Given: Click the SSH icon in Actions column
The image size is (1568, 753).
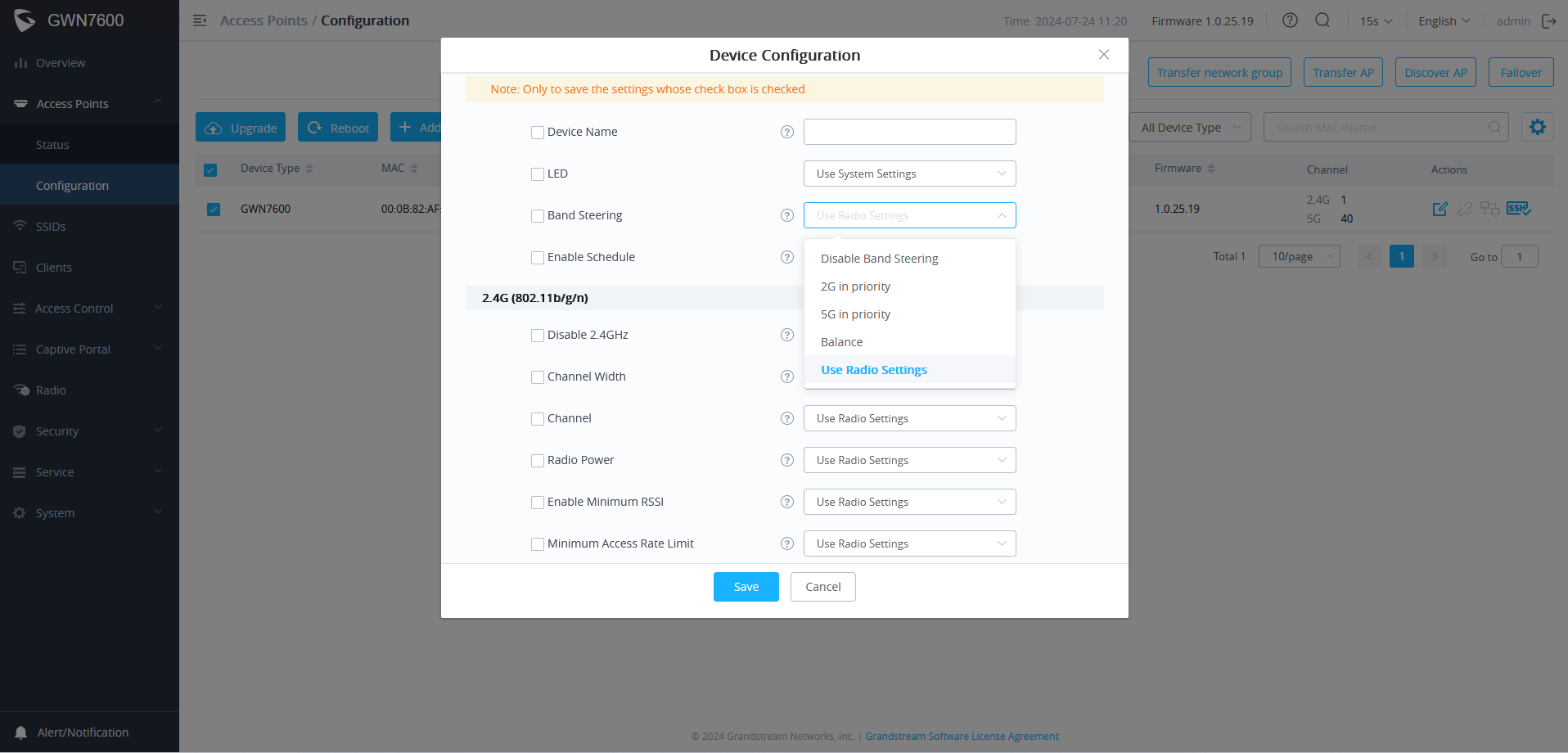Looking at the screenshot, I should [x=1519, y=209].
